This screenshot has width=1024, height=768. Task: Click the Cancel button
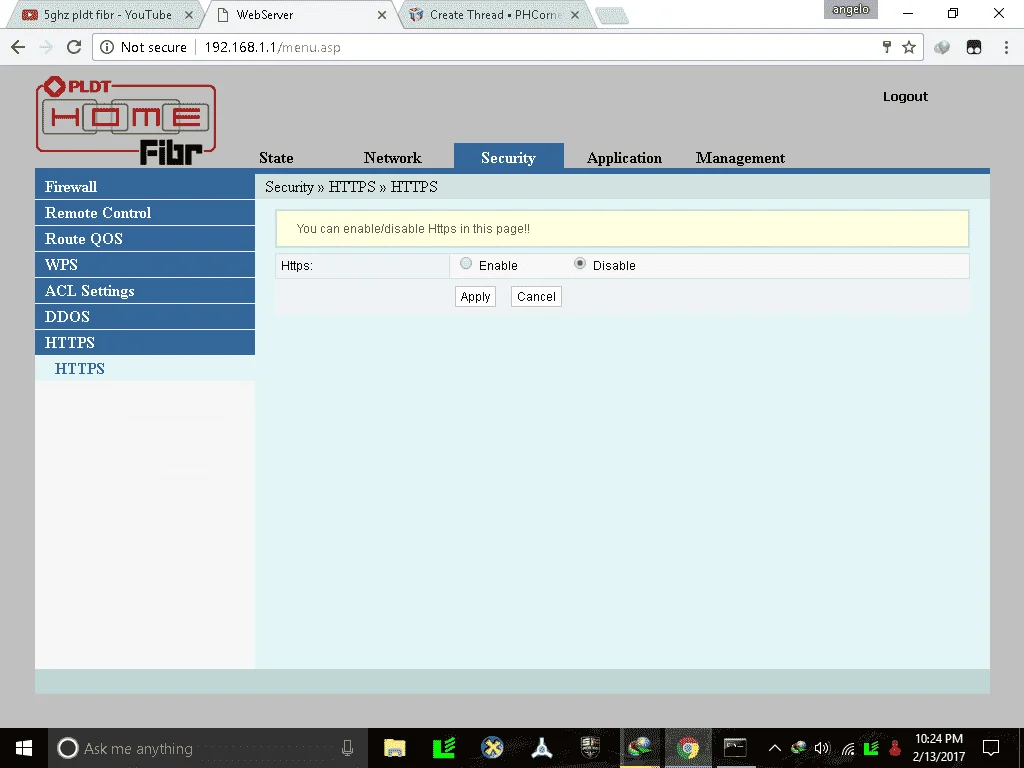pyautogui.click(x=536, y=296)
